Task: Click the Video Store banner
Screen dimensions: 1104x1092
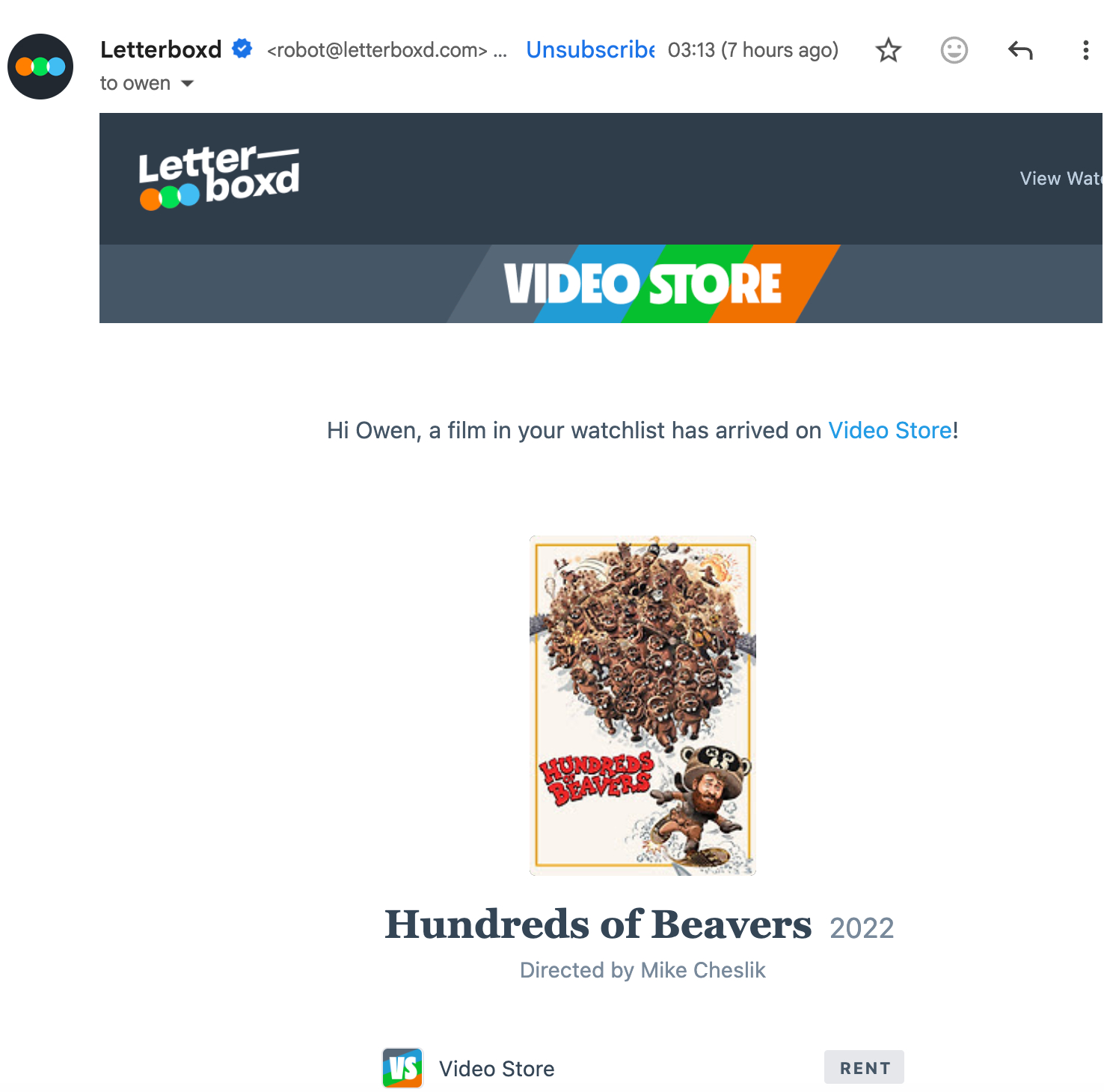Action: pos(643,283)
